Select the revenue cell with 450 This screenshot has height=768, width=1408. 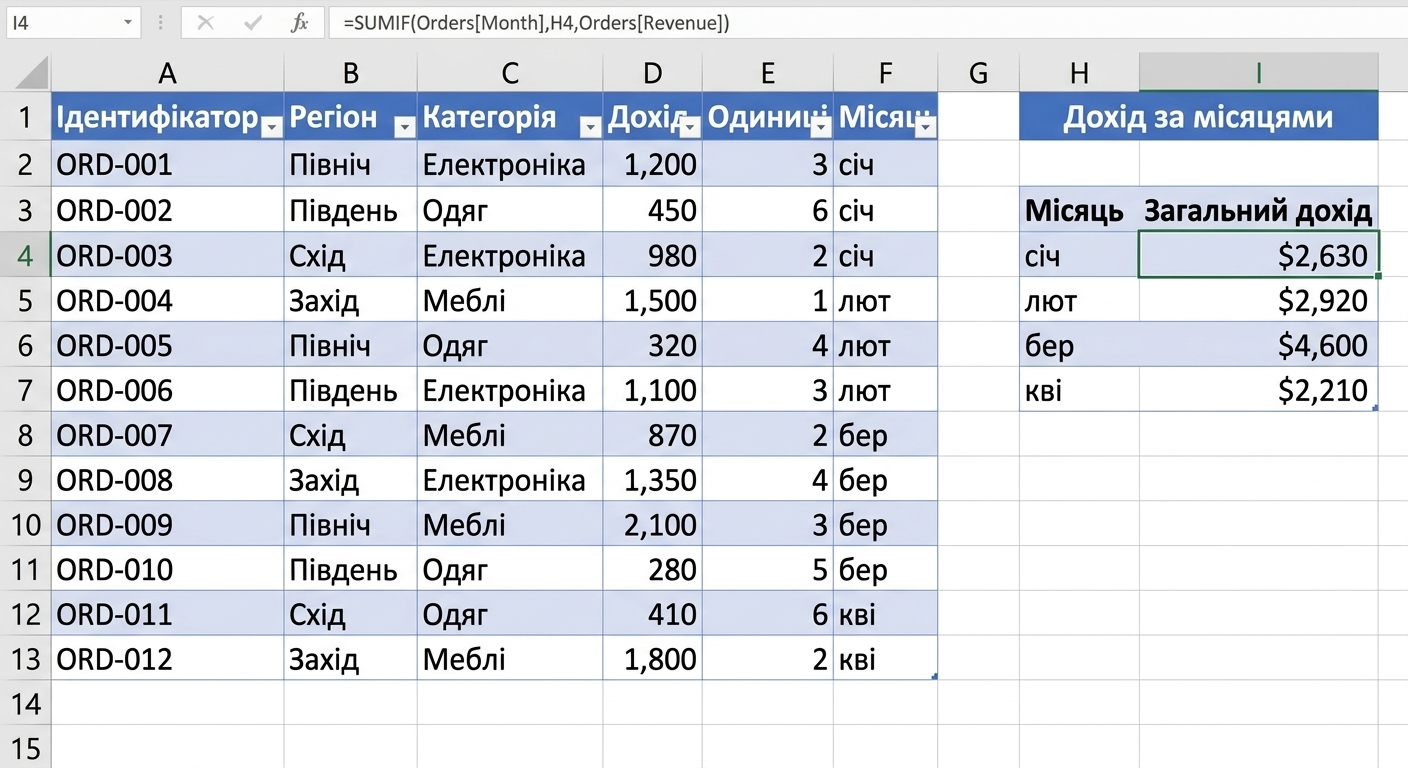tap(653, 210)
